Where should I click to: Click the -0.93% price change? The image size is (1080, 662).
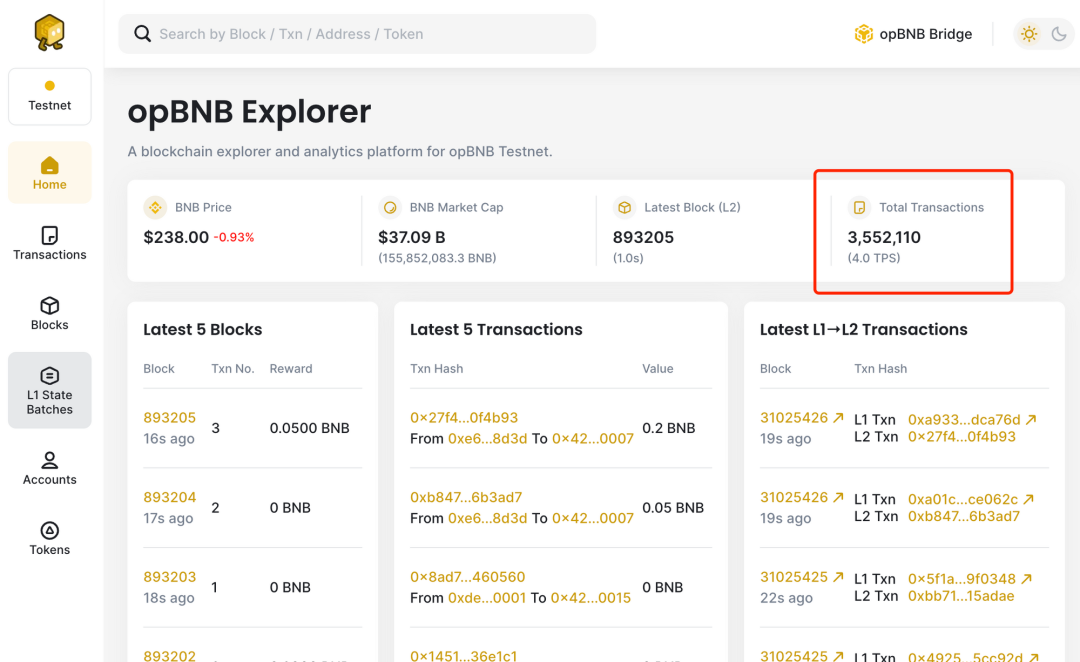pyautogui.click(x=233, y=238)
